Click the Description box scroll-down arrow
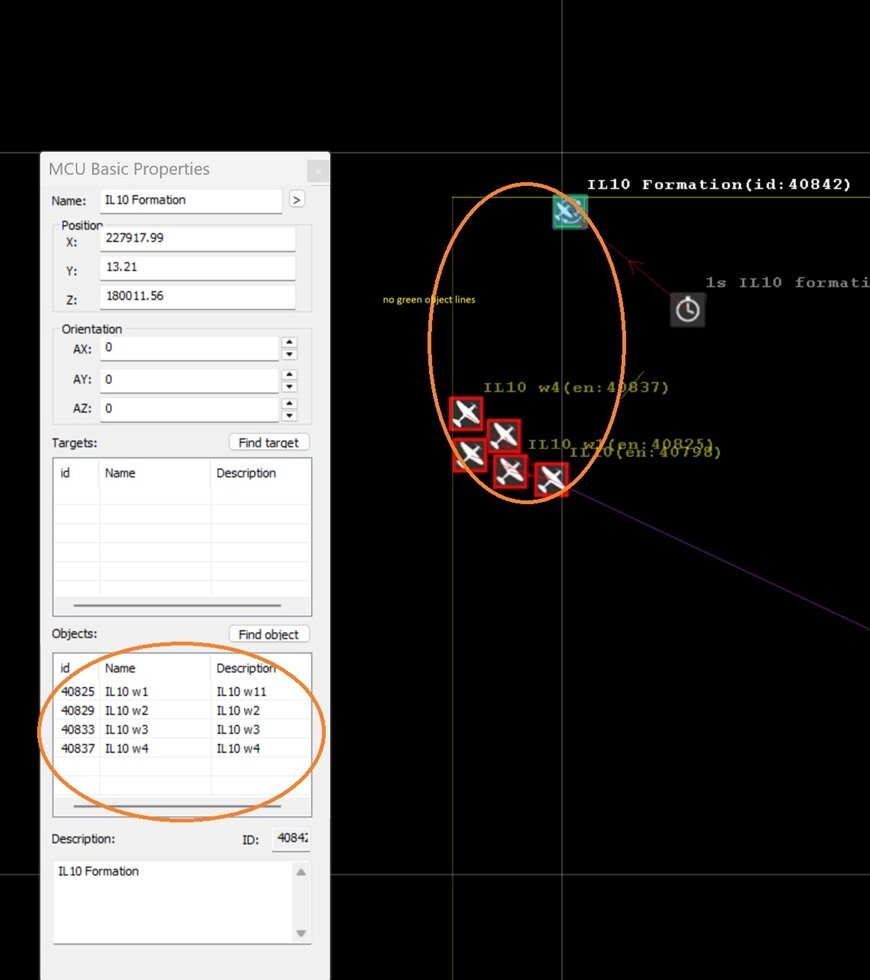The width and height of the screenshot is (870, 980). coord(301,933)
